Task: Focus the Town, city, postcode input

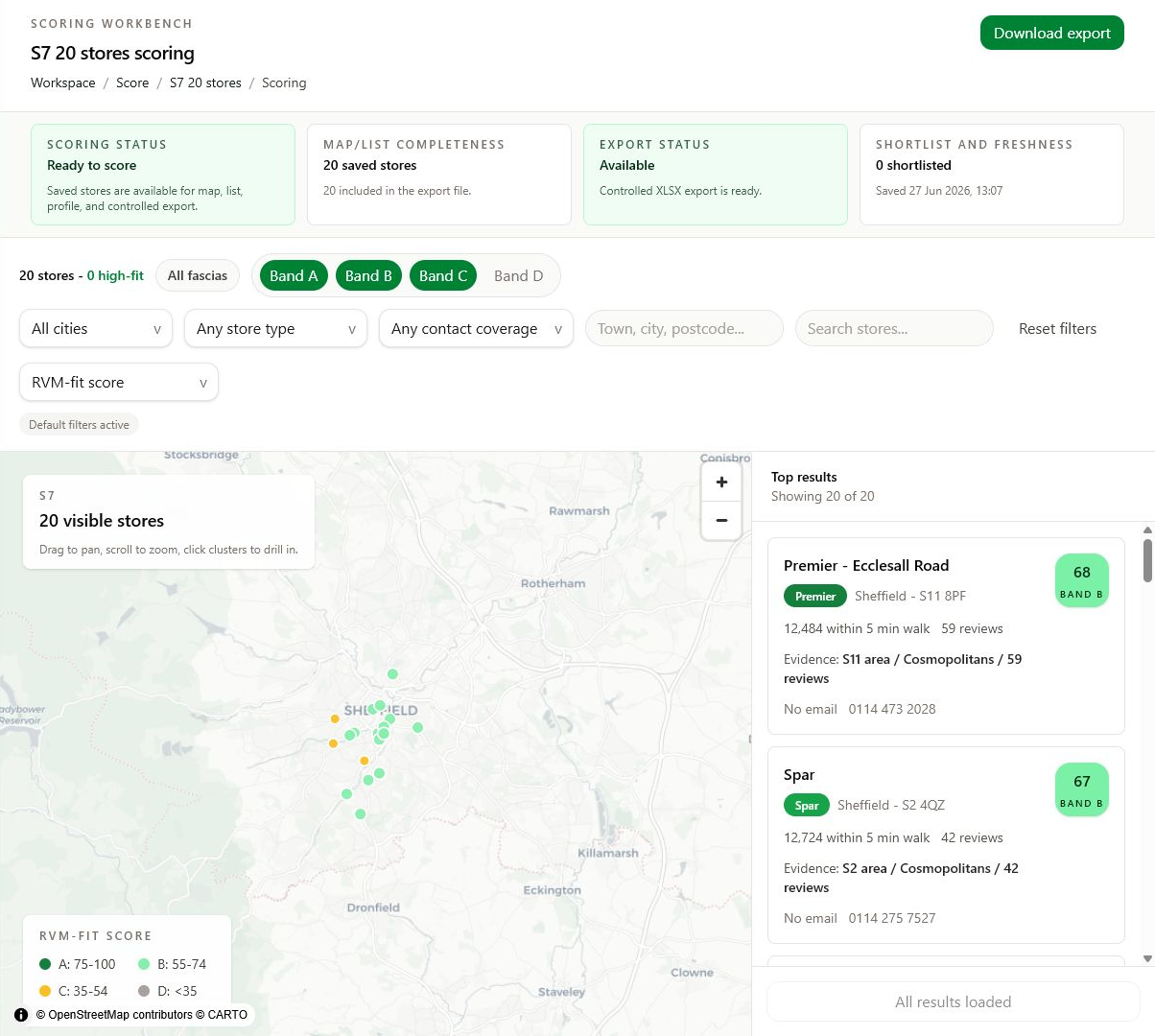Action: pos(684,329)
